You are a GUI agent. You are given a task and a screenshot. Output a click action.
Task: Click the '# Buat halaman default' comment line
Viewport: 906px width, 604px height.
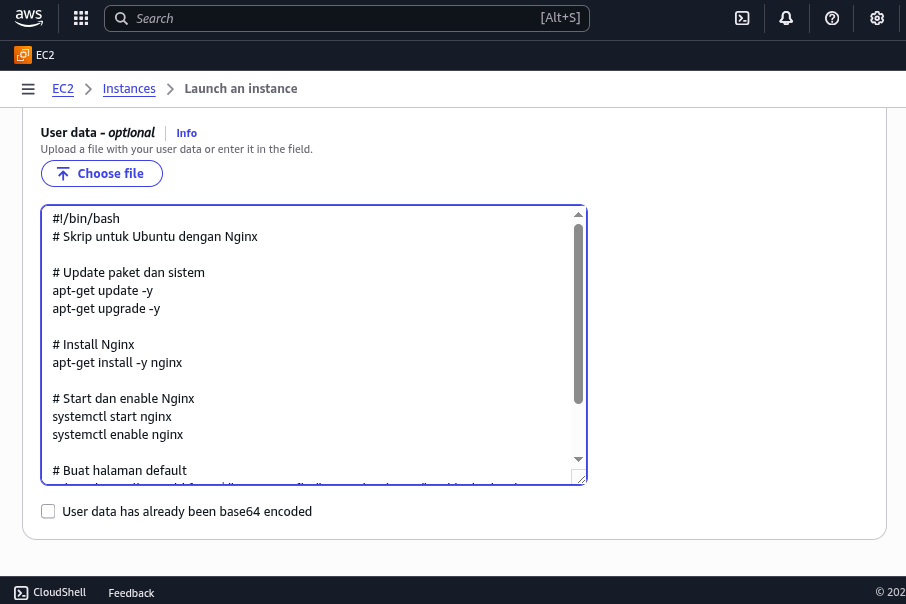120,470
